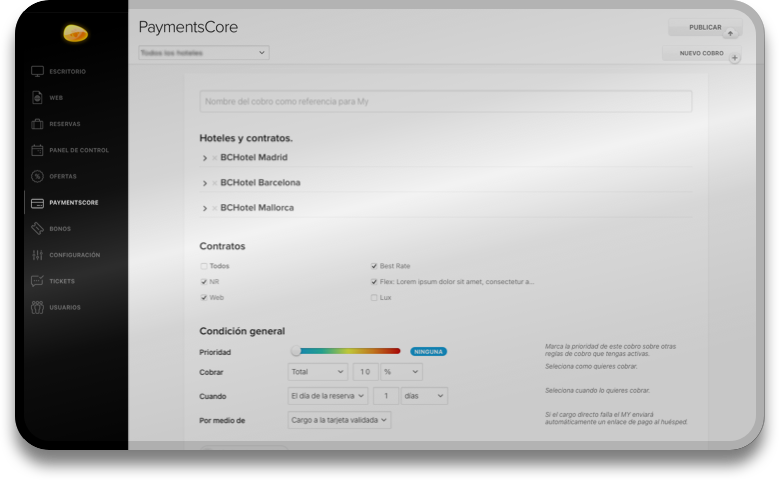Click the Panel de Control calendar icon
The image size is (779, 480).
(37, 150)
